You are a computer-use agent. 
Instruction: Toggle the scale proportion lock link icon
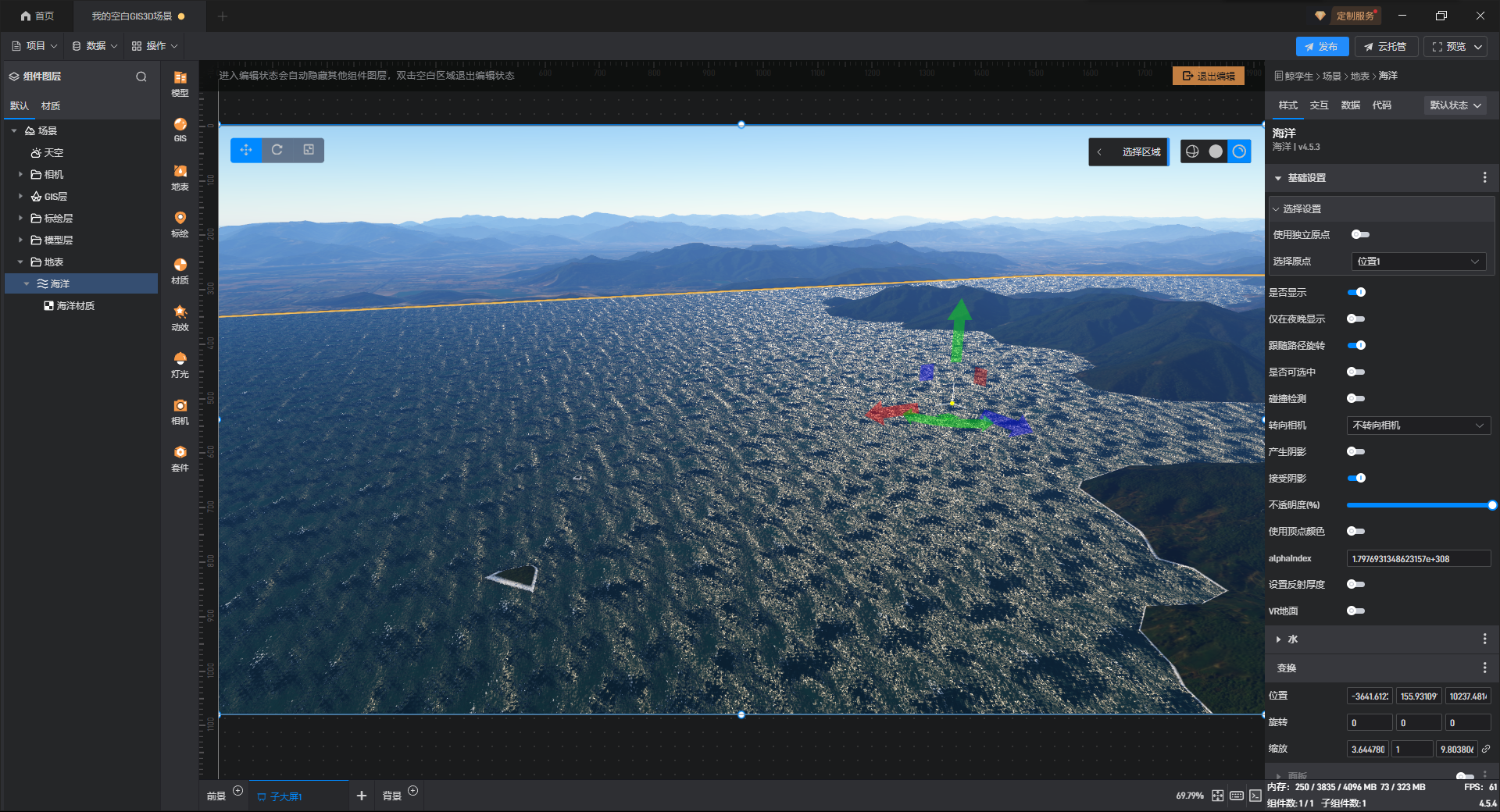(1486, 749)
